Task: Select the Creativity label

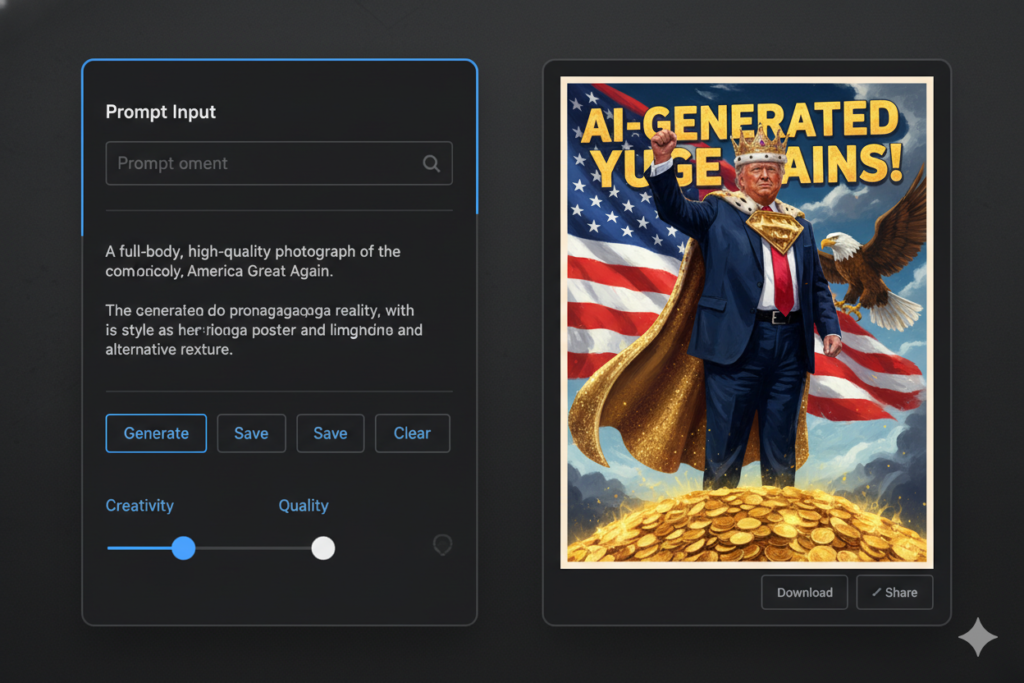Action: (139, 505)
